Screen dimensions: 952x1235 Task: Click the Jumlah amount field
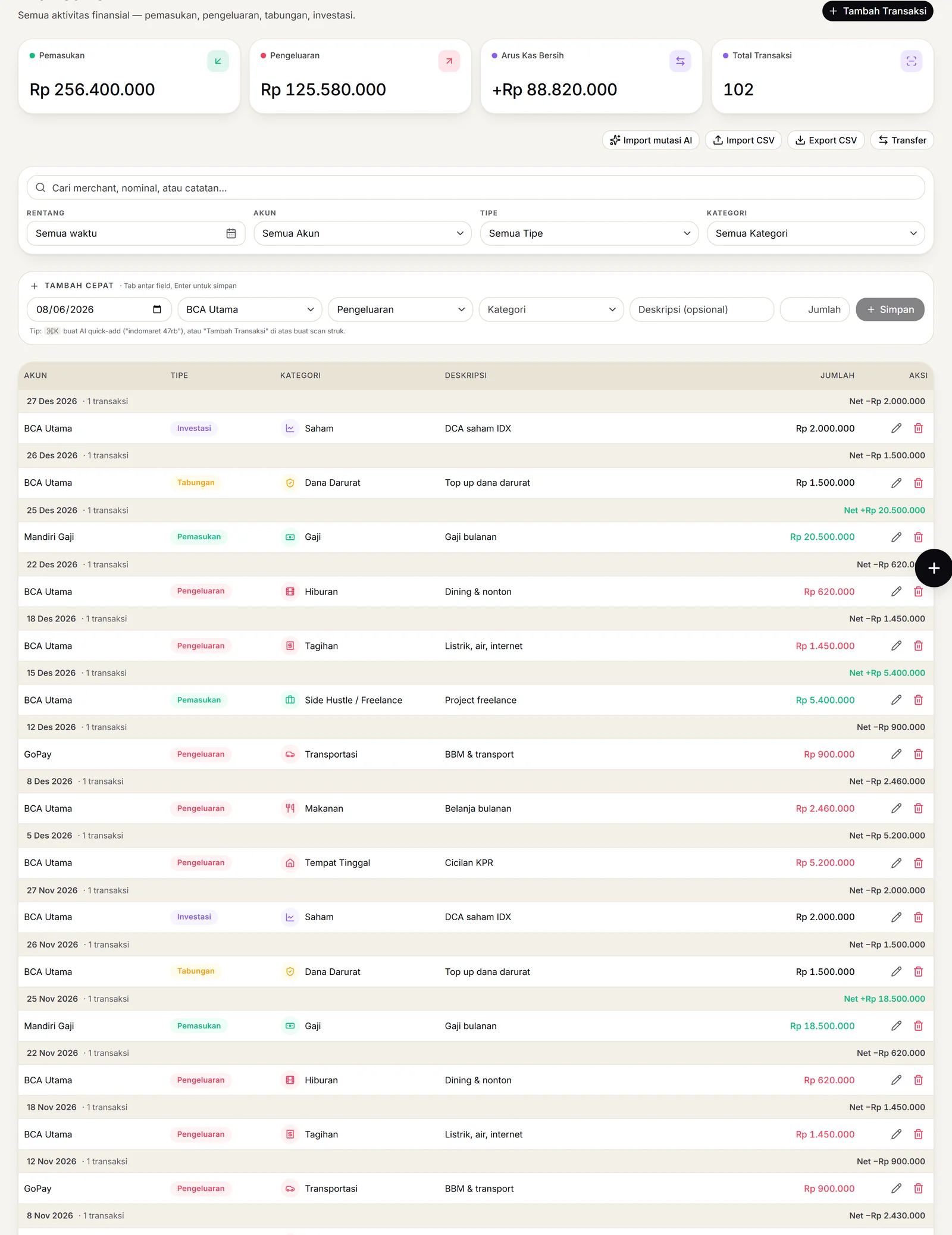click(815, 309)
